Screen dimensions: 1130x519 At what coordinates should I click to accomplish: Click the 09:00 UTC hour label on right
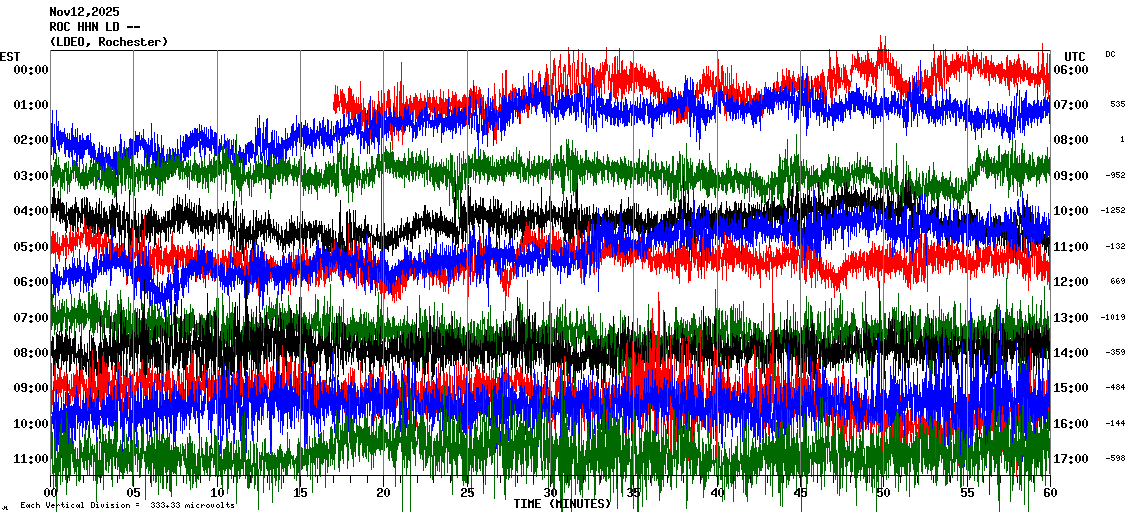point(1070,176)
